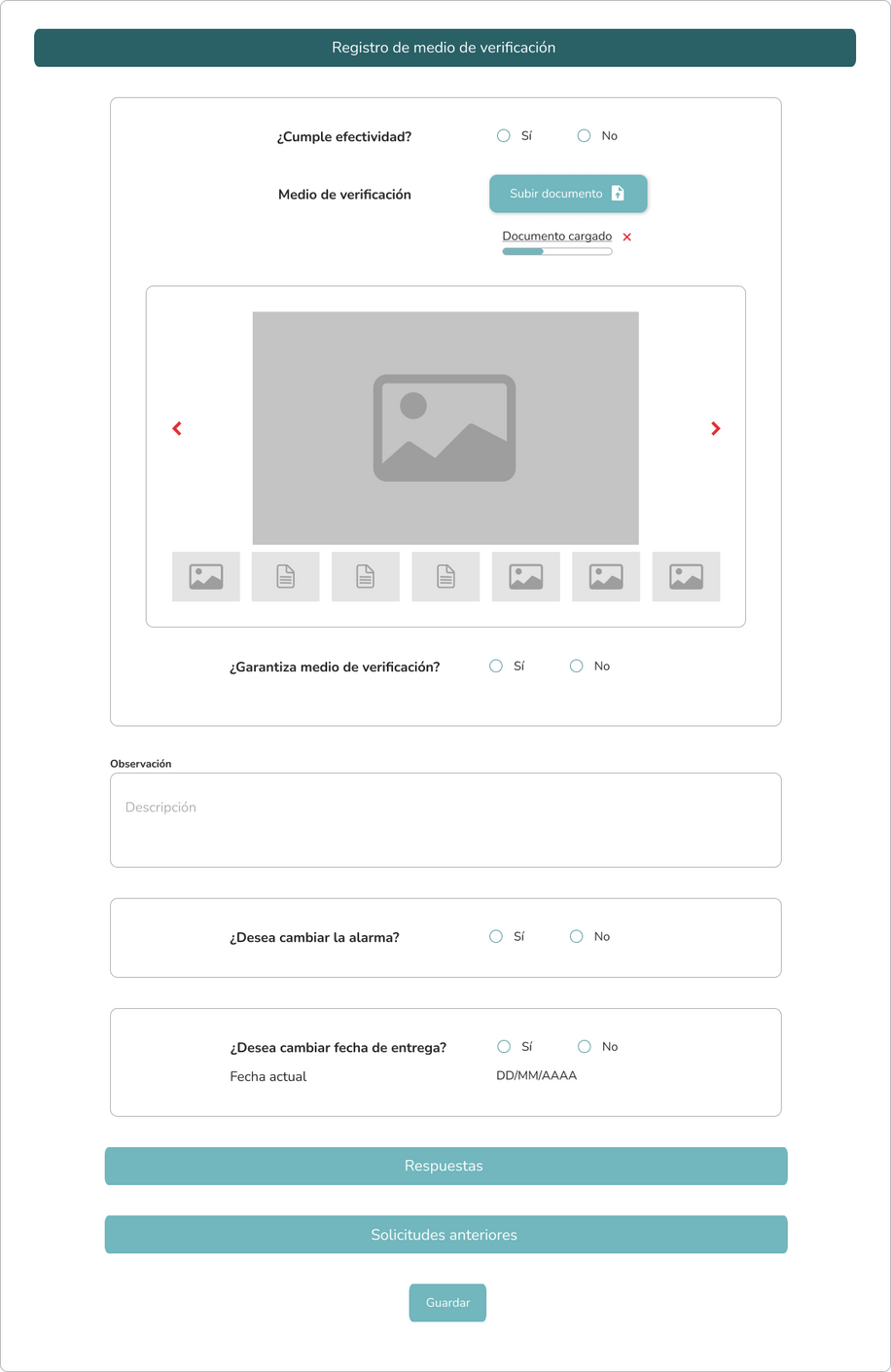
Task: Select the fifth thumbnail, an image icon
Action: click(x=526, y=577)
